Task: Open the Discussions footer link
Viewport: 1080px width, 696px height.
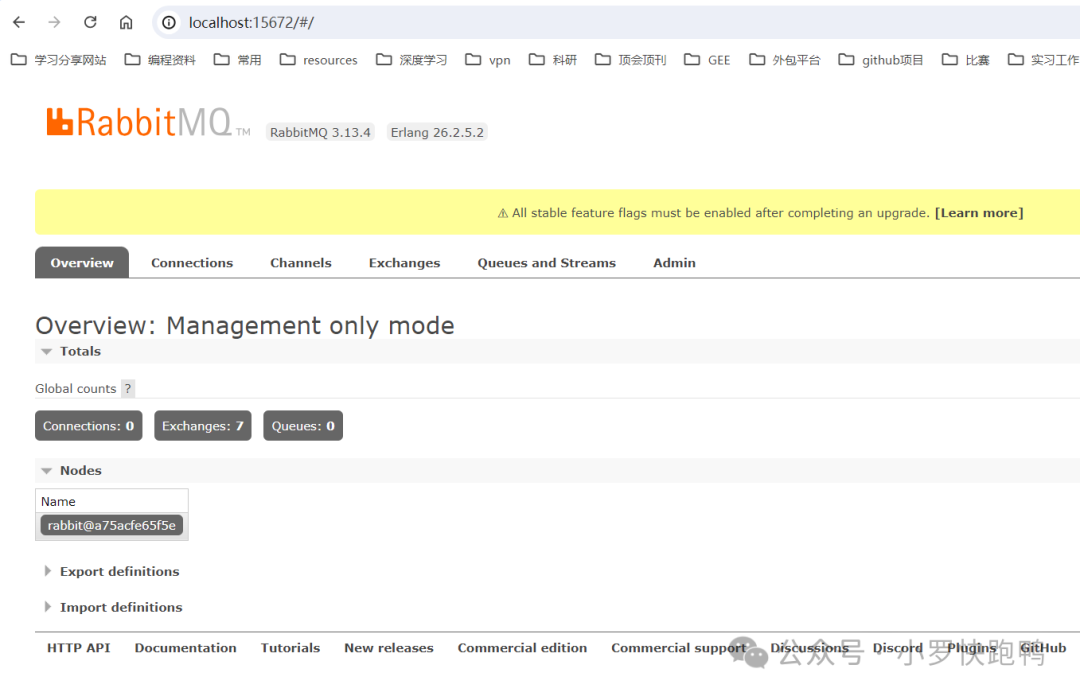Action: [809, 648]
